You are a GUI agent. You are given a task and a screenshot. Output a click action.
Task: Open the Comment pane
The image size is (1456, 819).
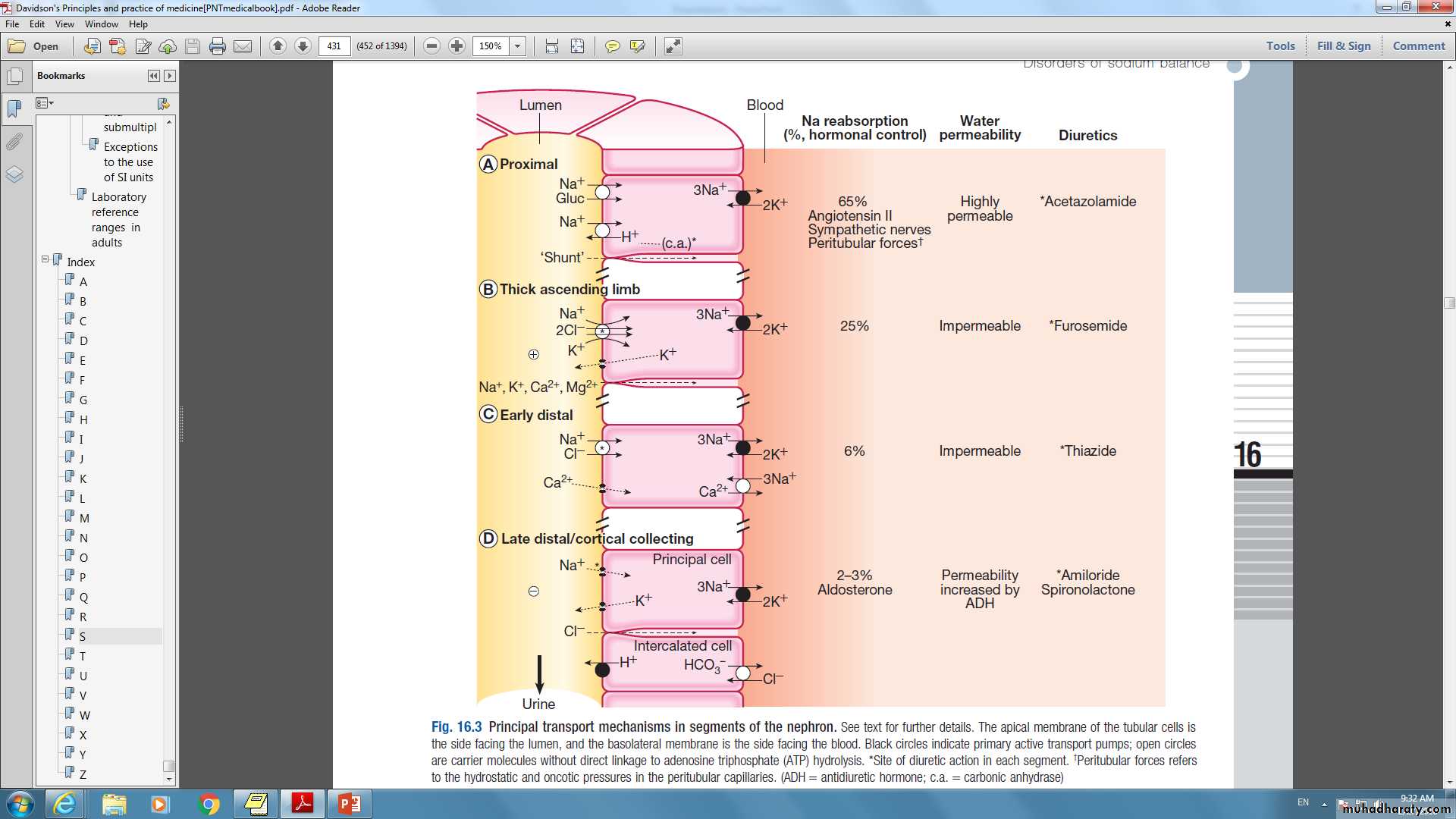1418,45
